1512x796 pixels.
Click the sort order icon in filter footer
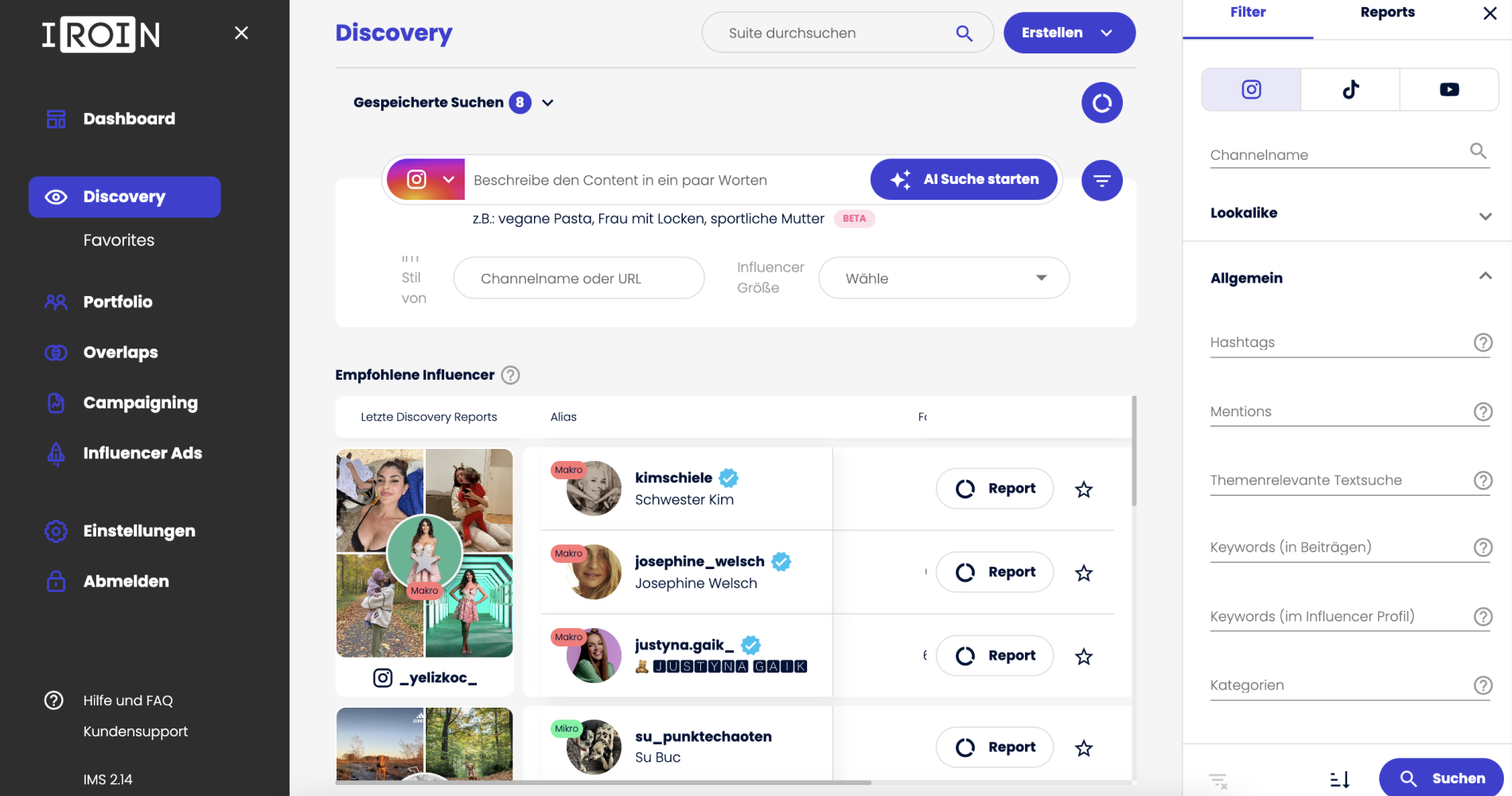[x=1340, y=779]
